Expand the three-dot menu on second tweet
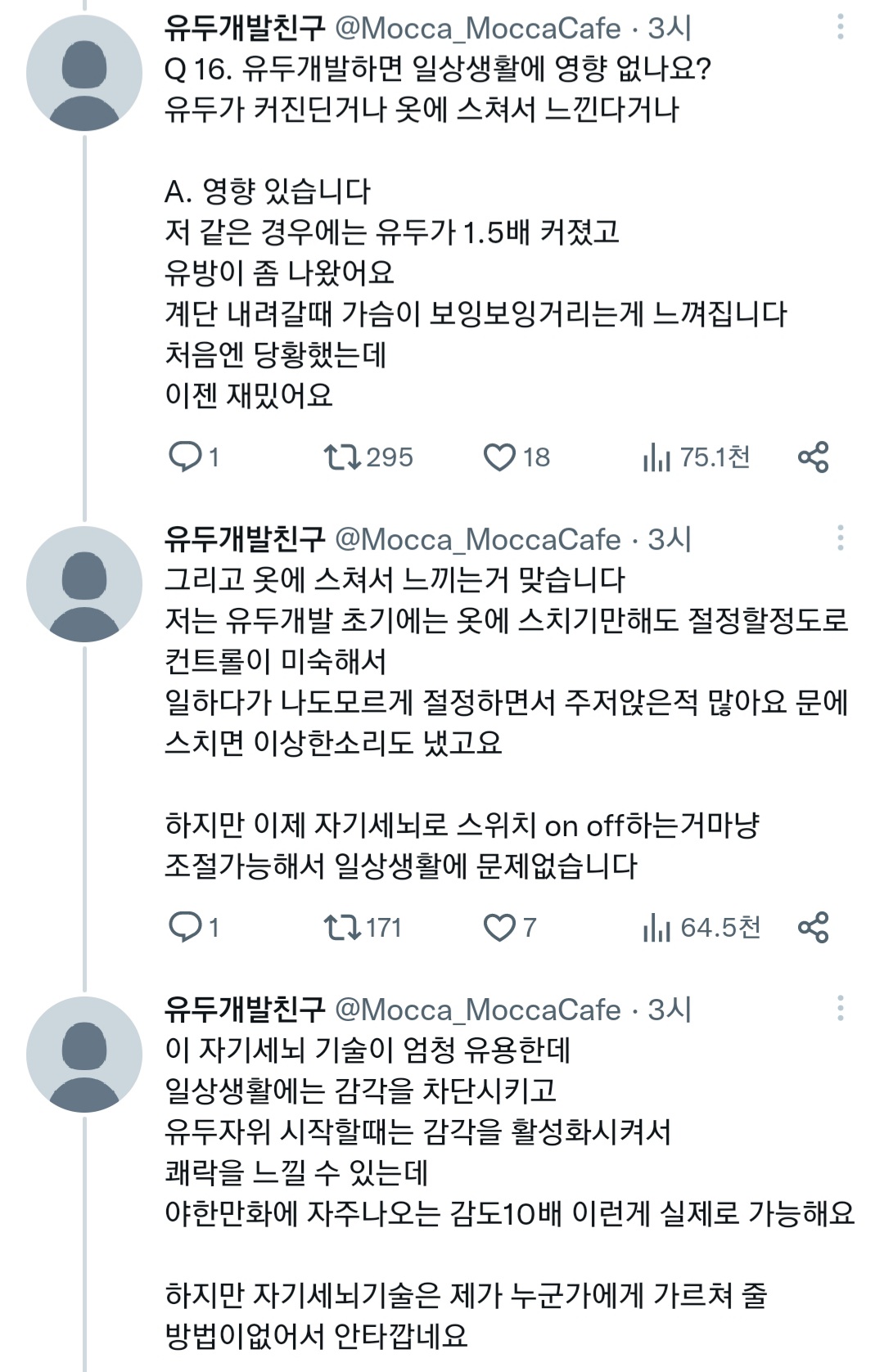Screen dimensions: 884x1372 (841, 538)
